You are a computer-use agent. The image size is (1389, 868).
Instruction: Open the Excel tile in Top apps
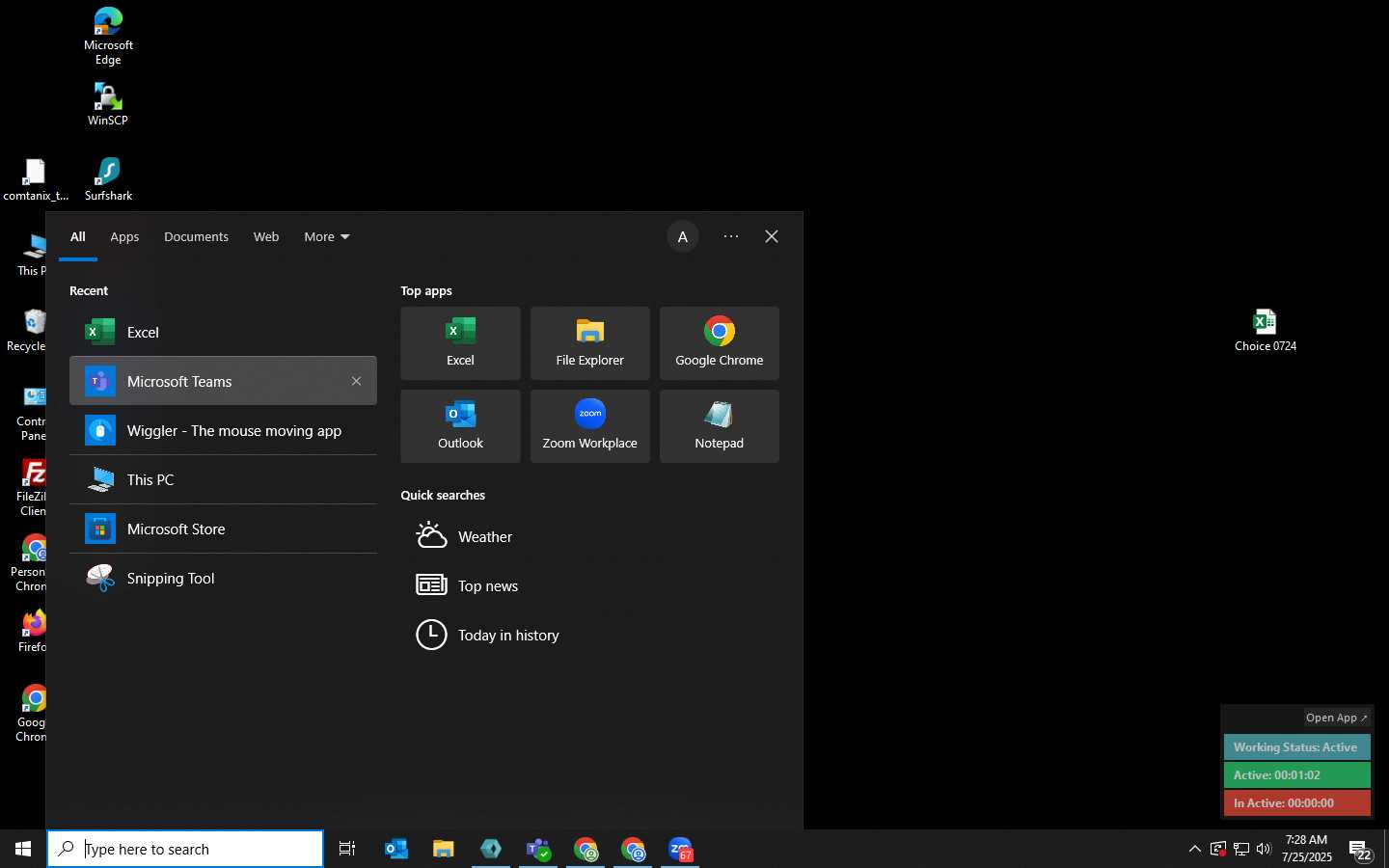pyautogui.click(x=460, y=343)
